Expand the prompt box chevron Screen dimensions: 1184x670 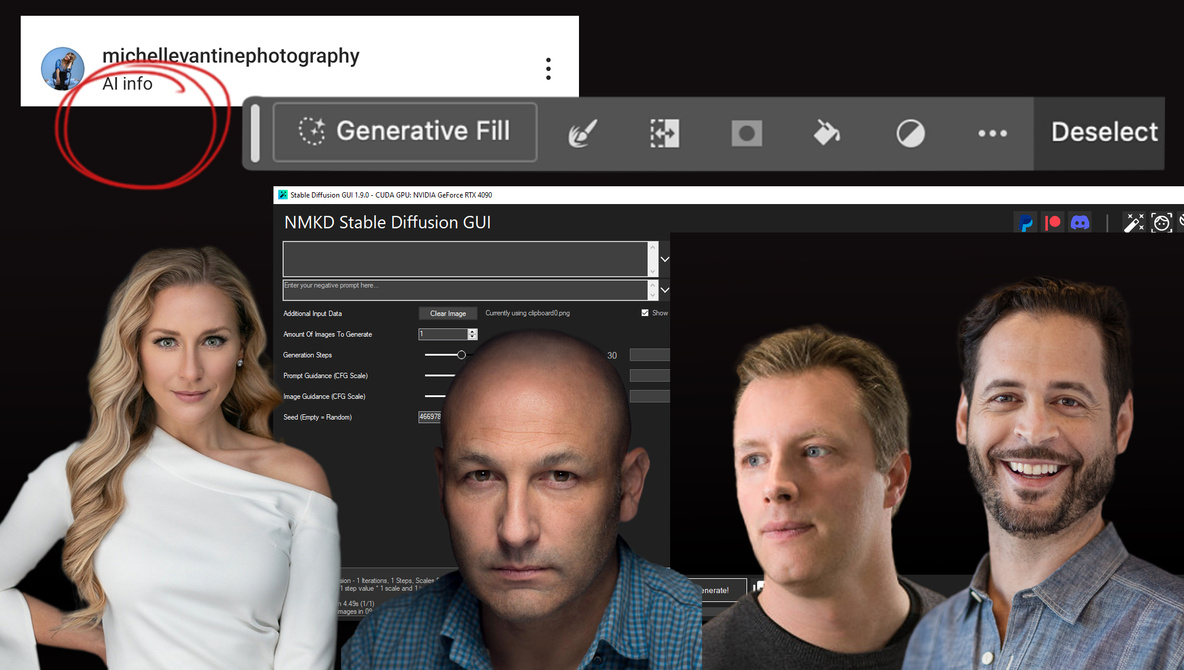click(664, 259)
